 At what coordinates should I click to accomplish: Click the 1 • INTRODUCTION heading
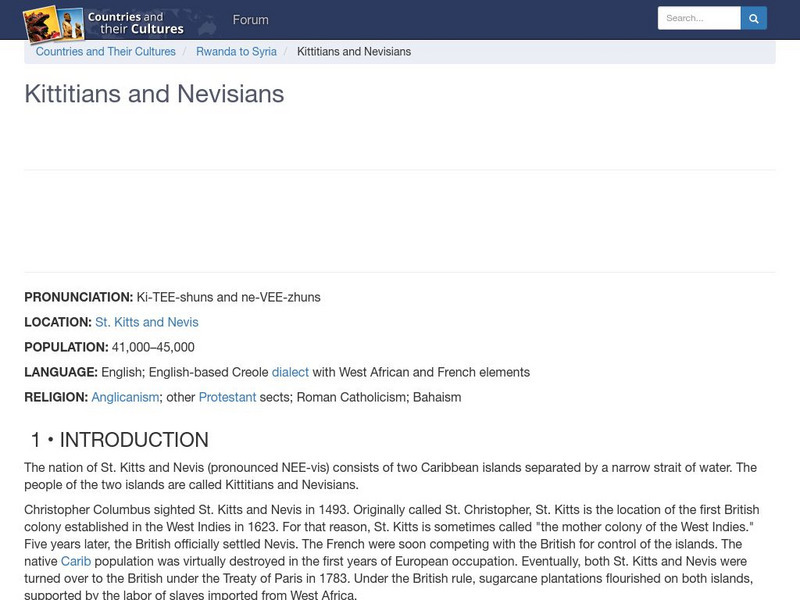[119, 440]
